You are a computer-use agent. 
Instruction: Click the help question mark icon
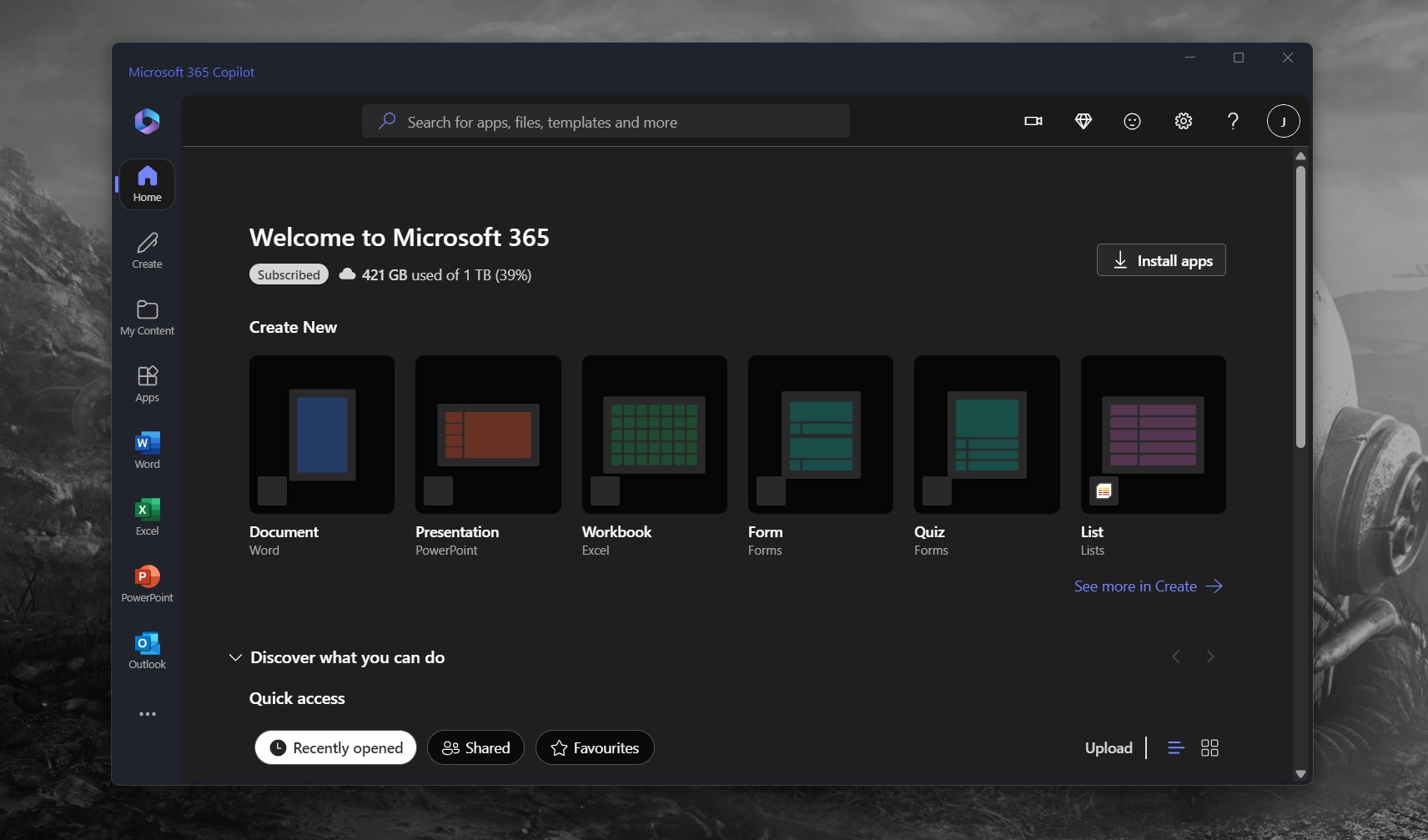click(x=1233, y=122)
